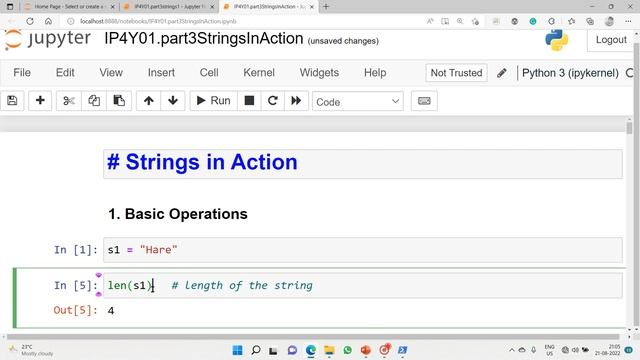Select the Strings in Action heading cell
The image size is (640, 360).
(x=362, y=163)
